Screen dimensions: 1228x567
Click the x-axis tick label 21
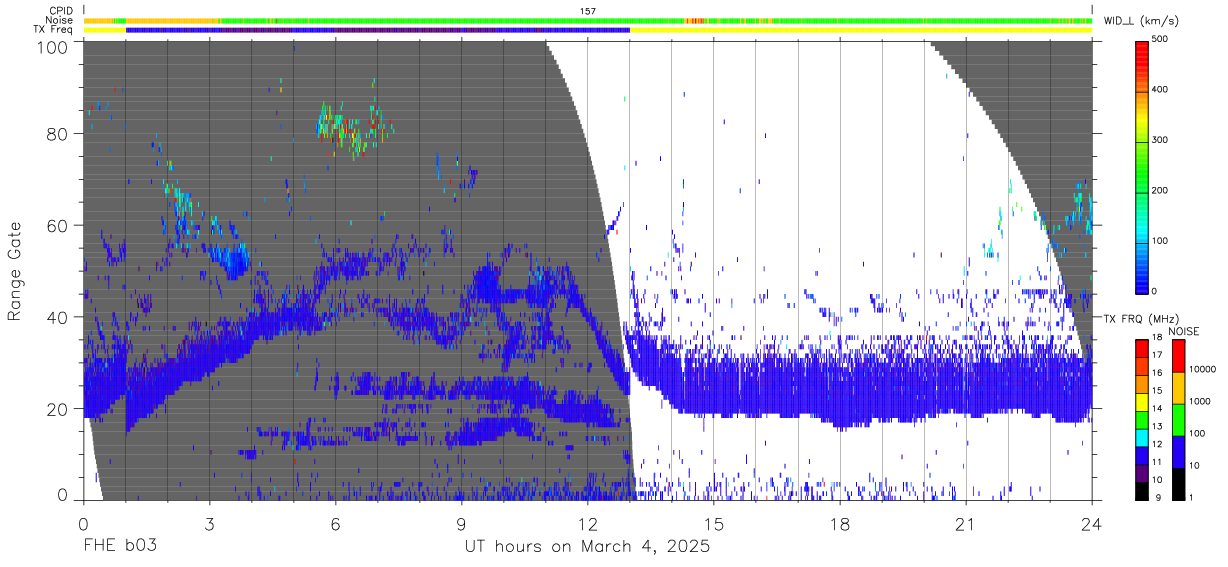(x=966, y=524)
